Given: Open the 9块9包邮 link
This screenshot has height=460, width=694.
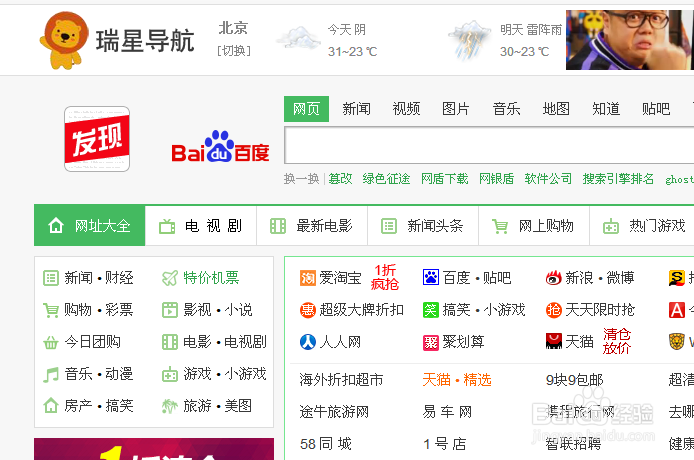Looking at the screenshot, I should click(x=574, y=380).
